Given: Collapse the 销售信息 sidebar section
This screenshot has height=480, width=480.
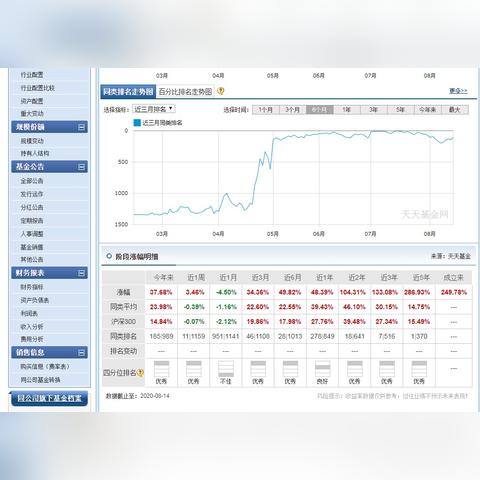Looking at the screenshot, I should [81, 352].
